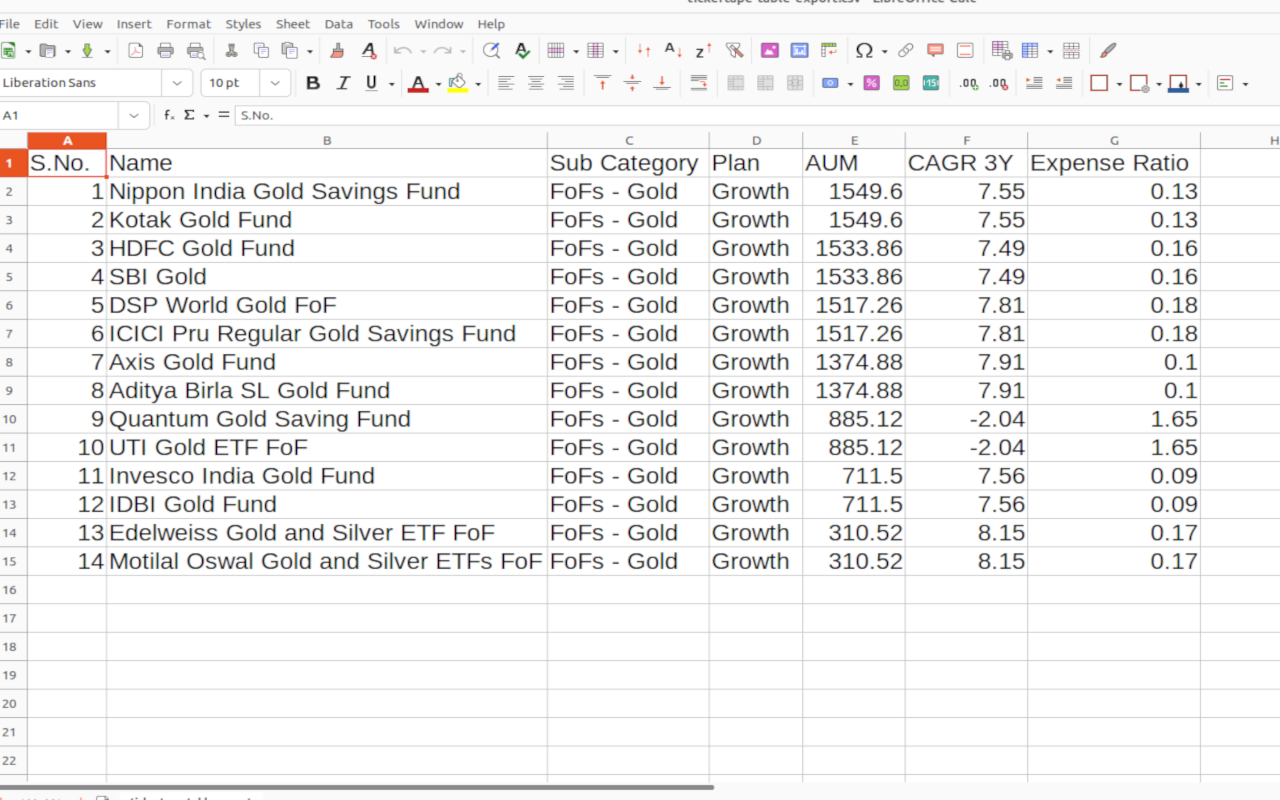Screen dimensions: 1280x800
Task: Format the cell as percent
Action: (871, 84)
